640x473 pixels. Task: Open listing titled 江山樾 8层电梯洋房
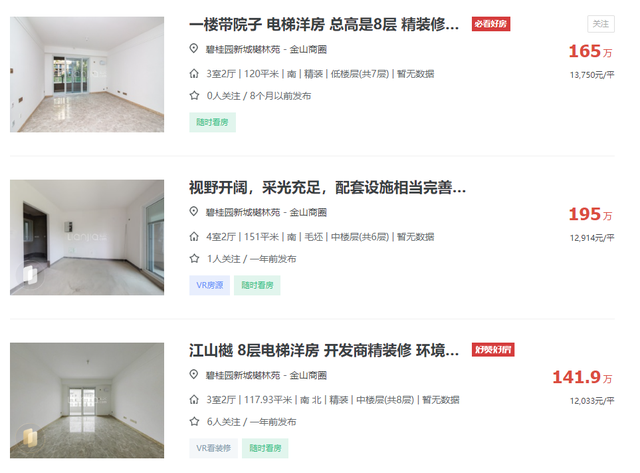pos(324,350)
